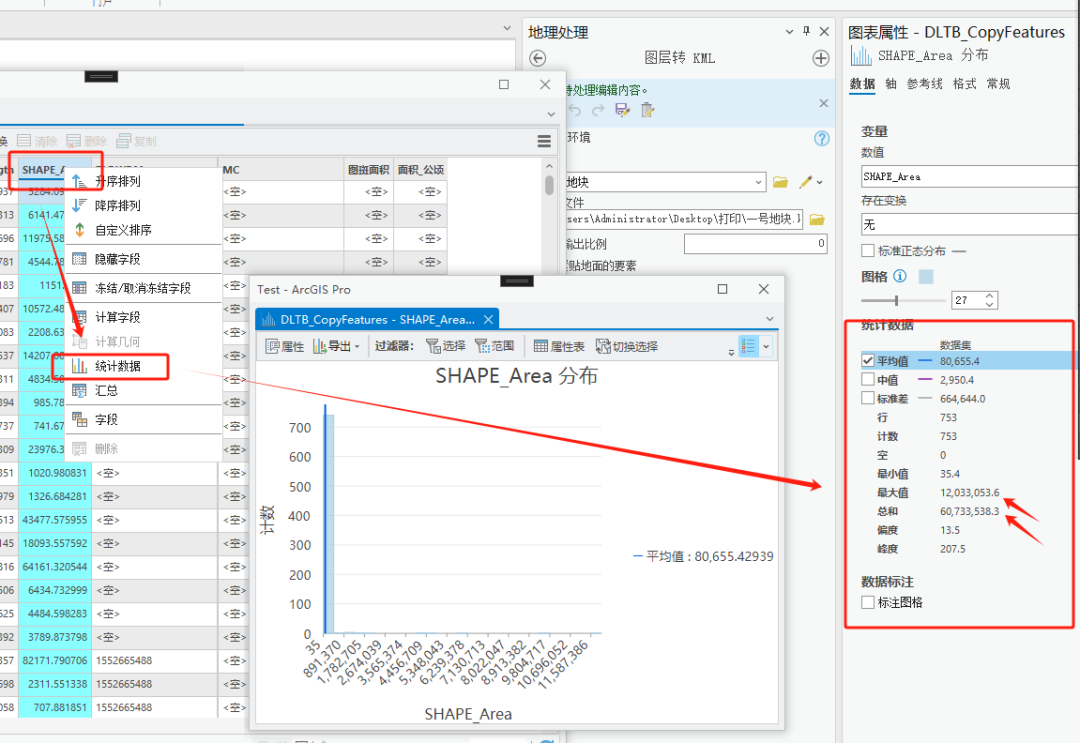Open the sketch tool dropdown arrow
The image size is (1080, 743).
820,182
